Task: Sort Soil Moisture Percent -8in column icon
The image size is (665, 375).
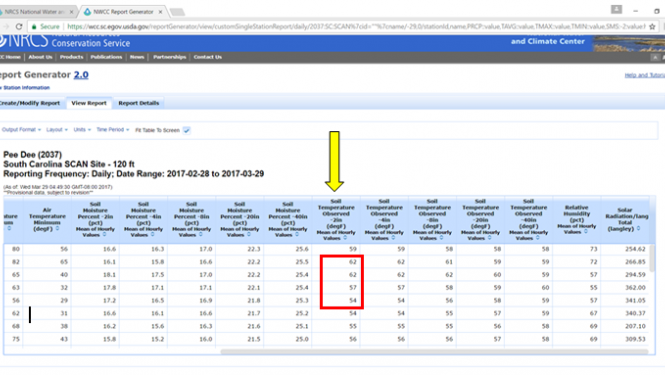Action: point(201,235)
